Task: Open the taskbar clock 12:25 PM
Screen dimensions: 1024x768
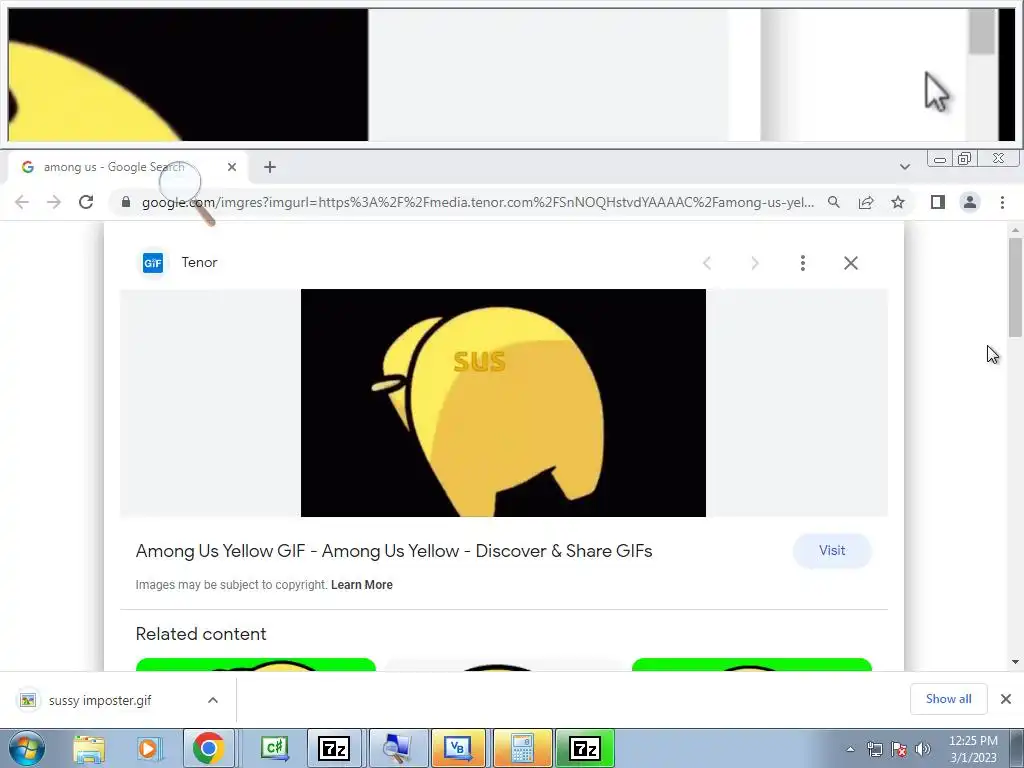Action: coord(973,749)
